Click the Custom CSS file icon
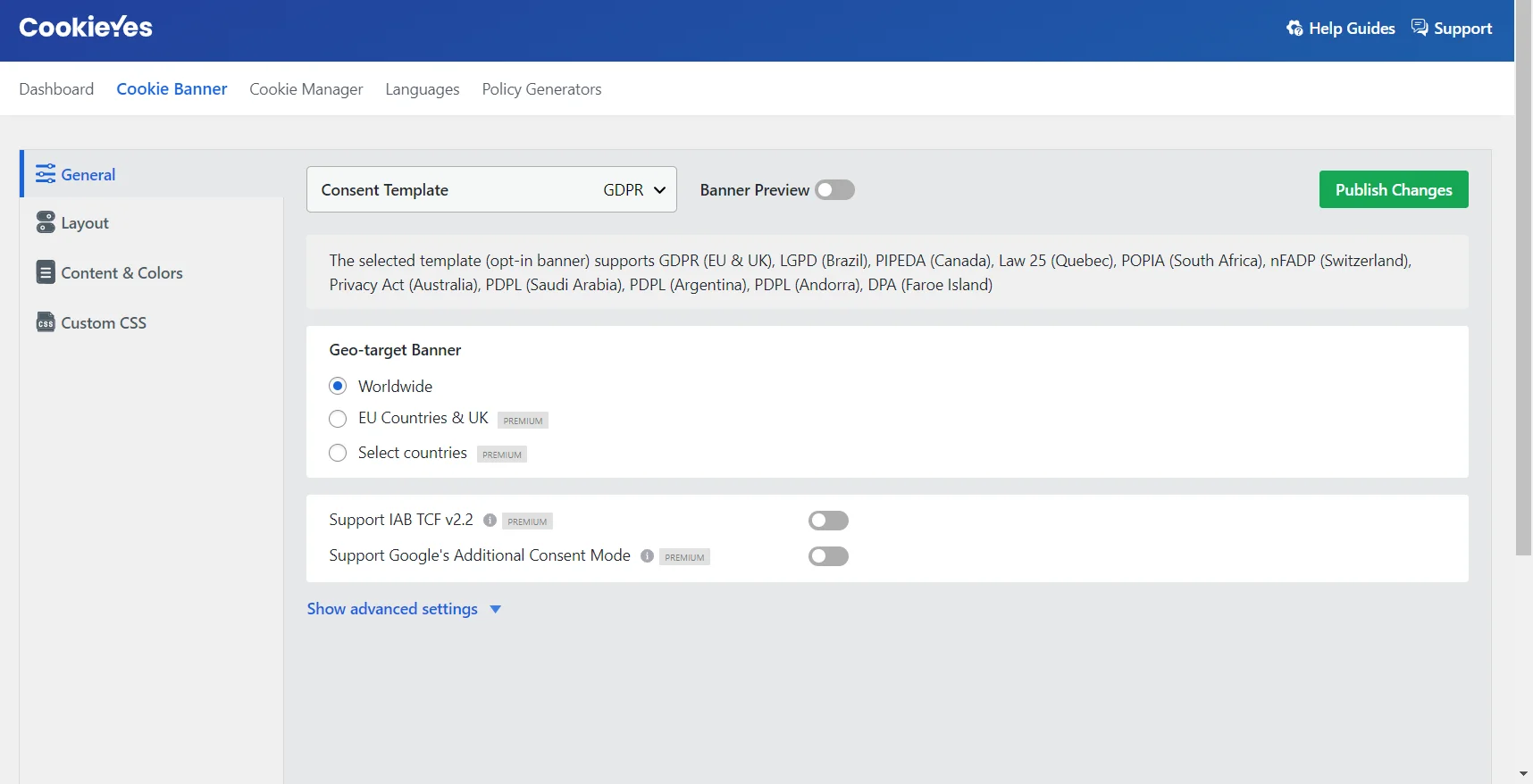This screenshot has width=1533, height=784. (45, 322)
